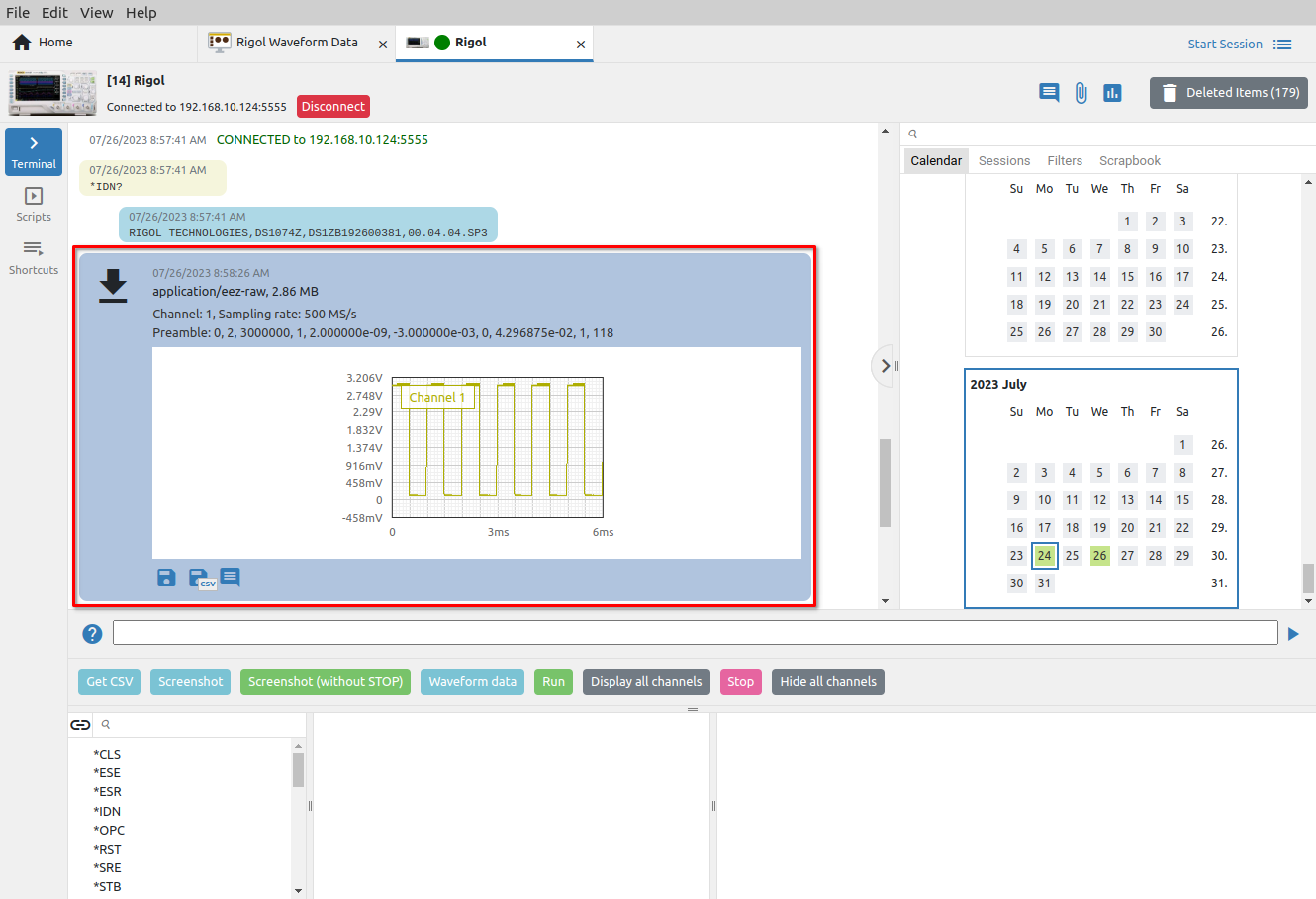This screenshot has height=899, width=1316.
Task: Click Screenshot (without STOP) button
Action: 326,682
